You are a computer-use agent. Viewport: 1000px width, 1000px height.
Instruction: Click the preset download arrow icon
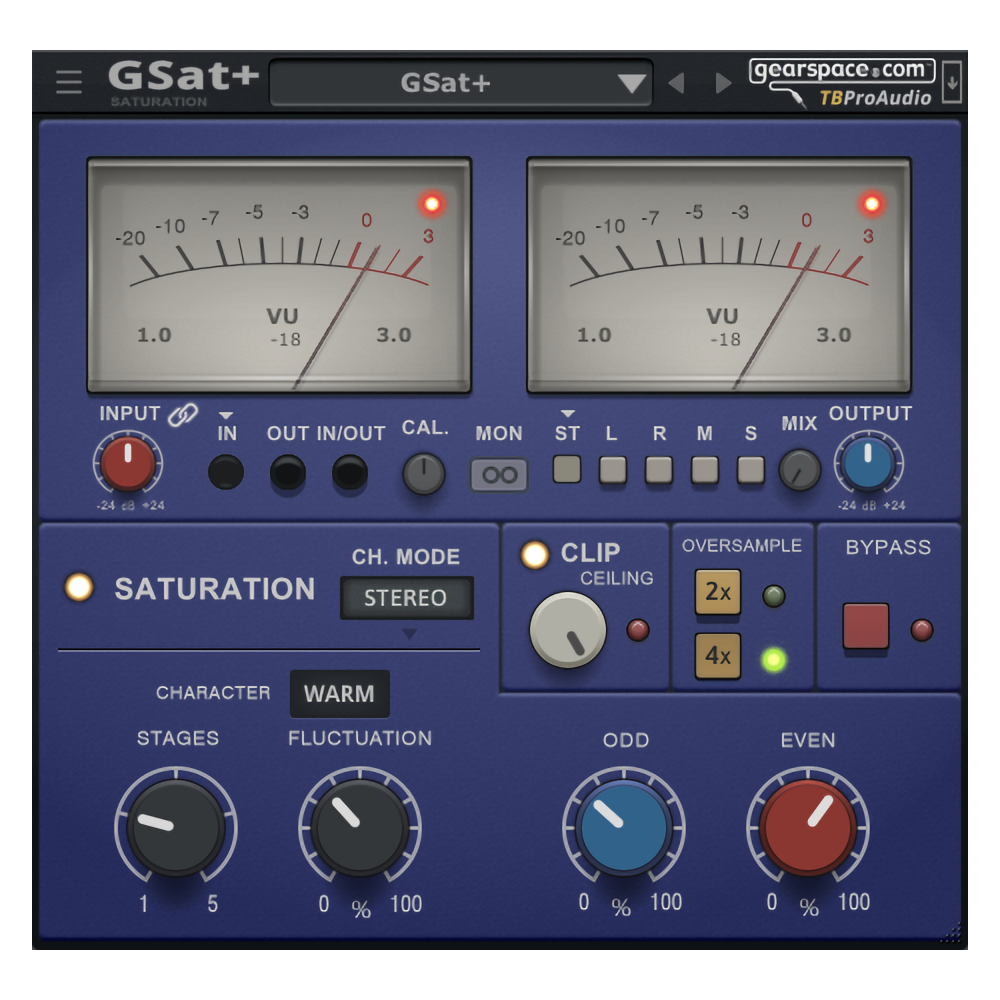point(952,80)
